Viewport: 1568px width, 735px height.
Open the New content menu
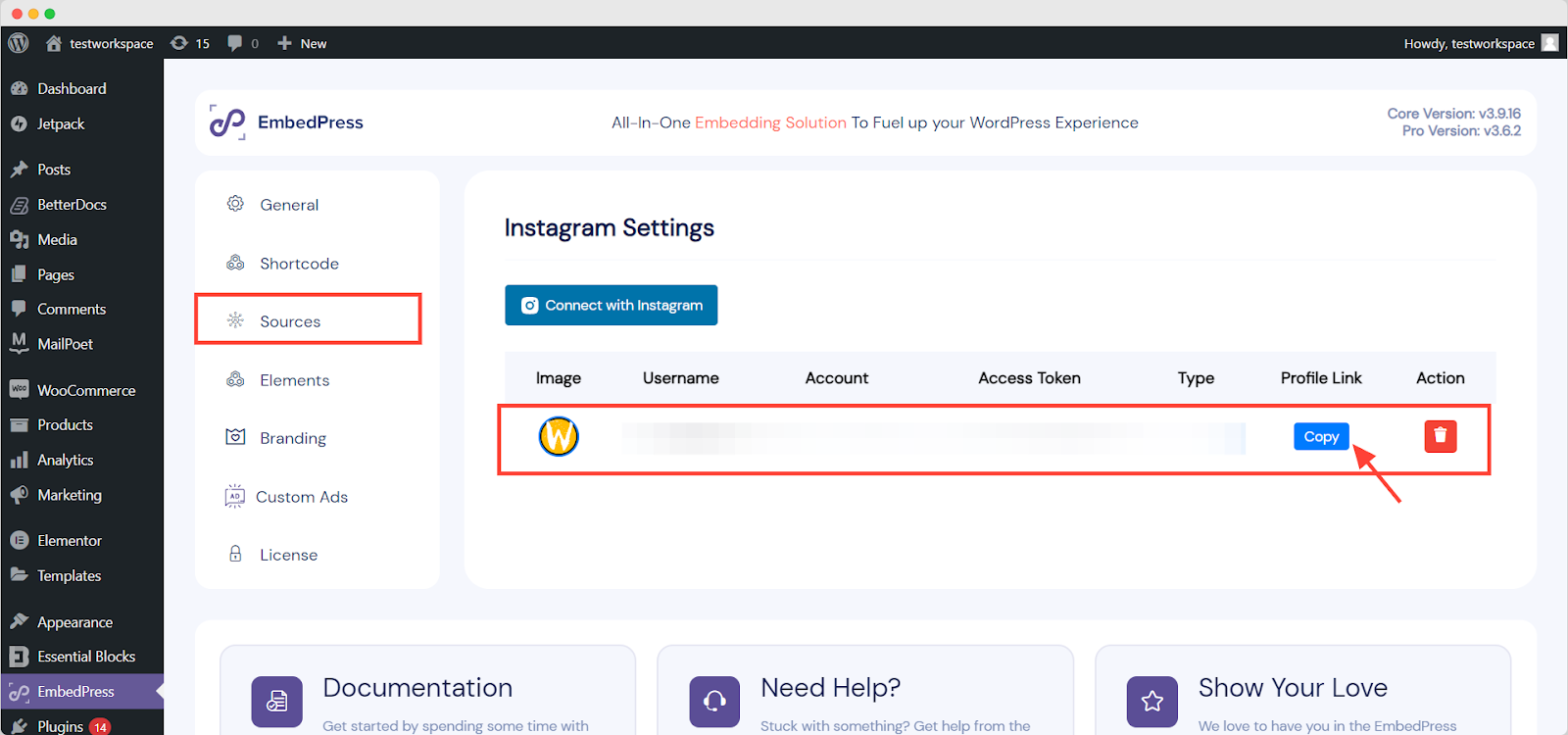pos(302,43)
